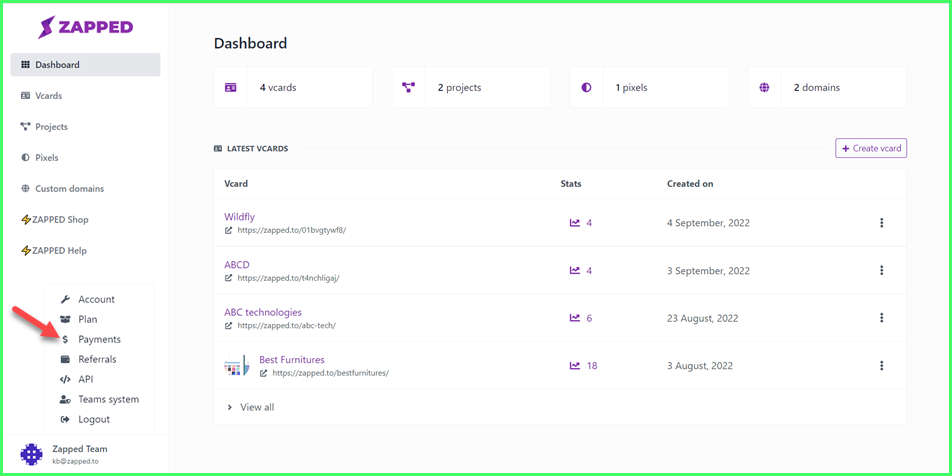Image resolution: width=952 pixels, height=476 pixels.
Task: Click the pixels half-circle icon
Action: pos(586,87)
